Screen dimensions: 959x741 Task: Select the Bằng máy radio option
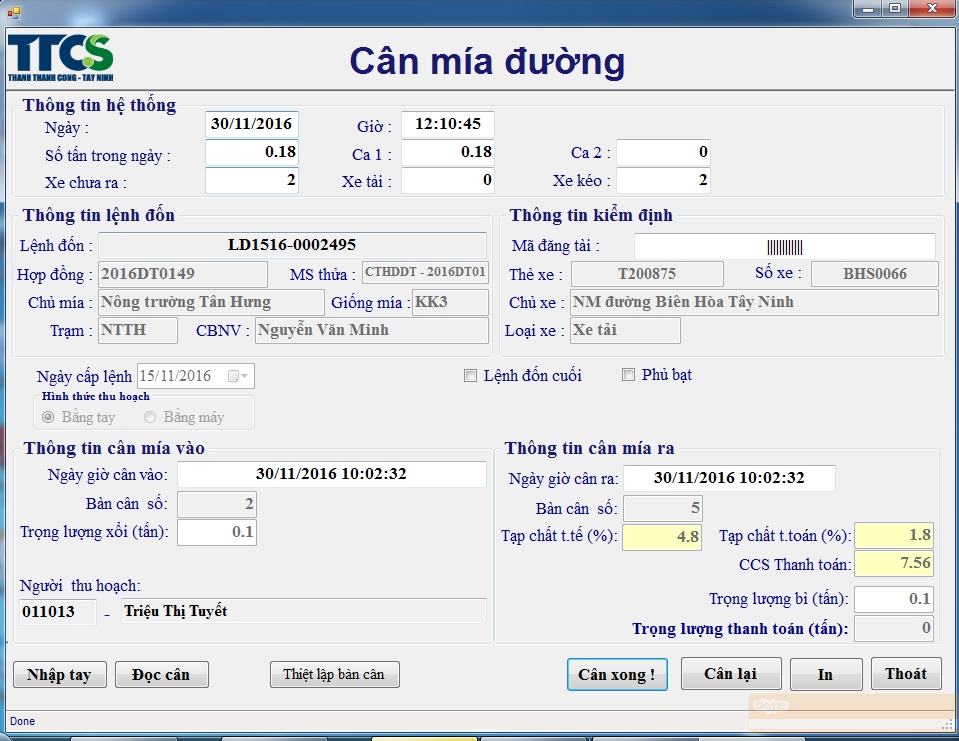click(x=150, y=417)
